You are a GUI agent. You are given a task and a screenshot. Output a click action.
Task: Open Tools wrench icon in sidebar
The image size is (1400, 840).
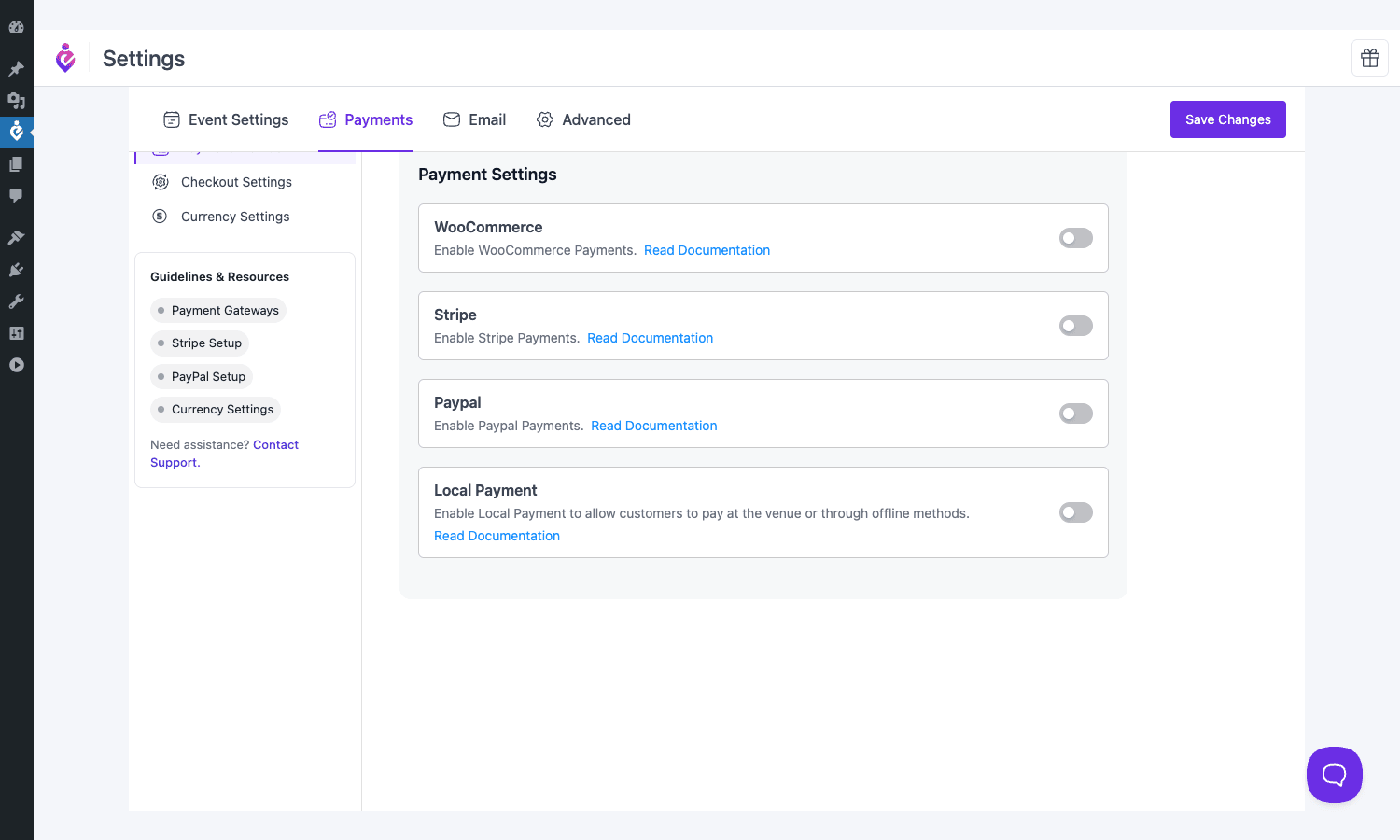click(16, 301)
